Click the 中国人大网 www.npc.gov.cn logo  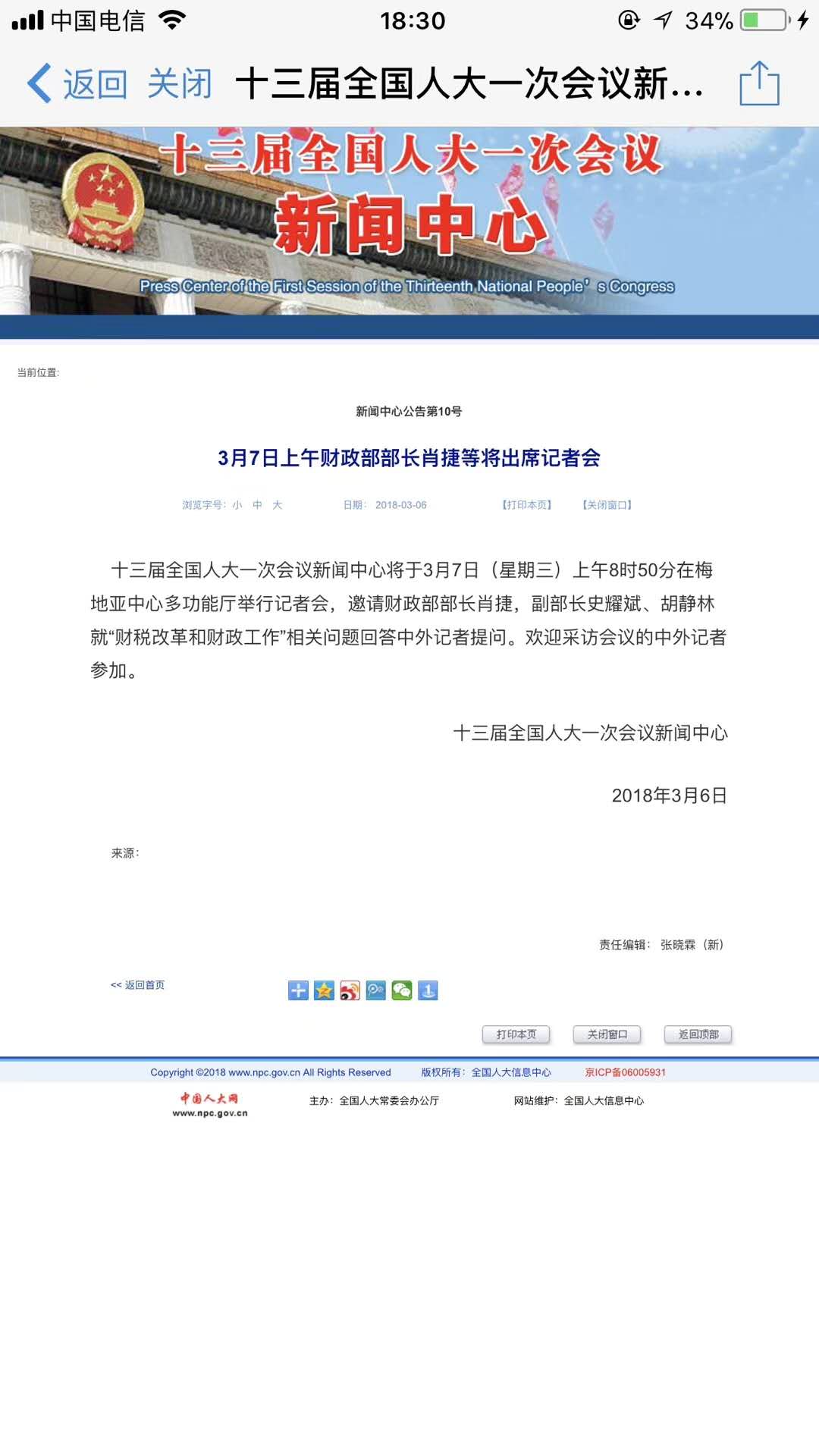point(210,1105)
